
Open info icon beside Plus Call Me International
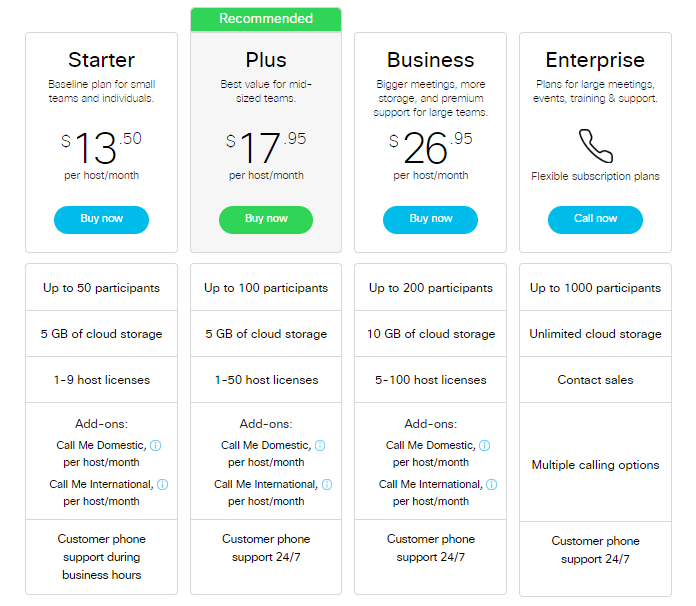[327, 484]
